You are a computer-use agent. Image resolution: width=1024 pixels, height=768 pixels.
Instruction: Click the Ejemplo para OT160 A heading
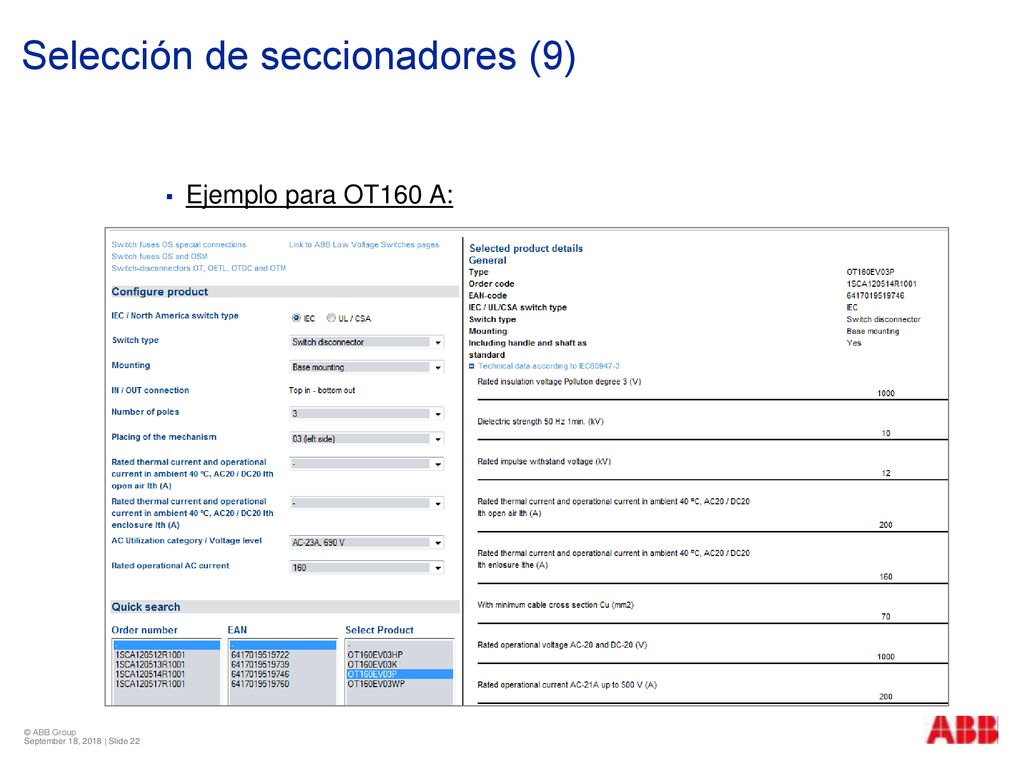point(319,195)
